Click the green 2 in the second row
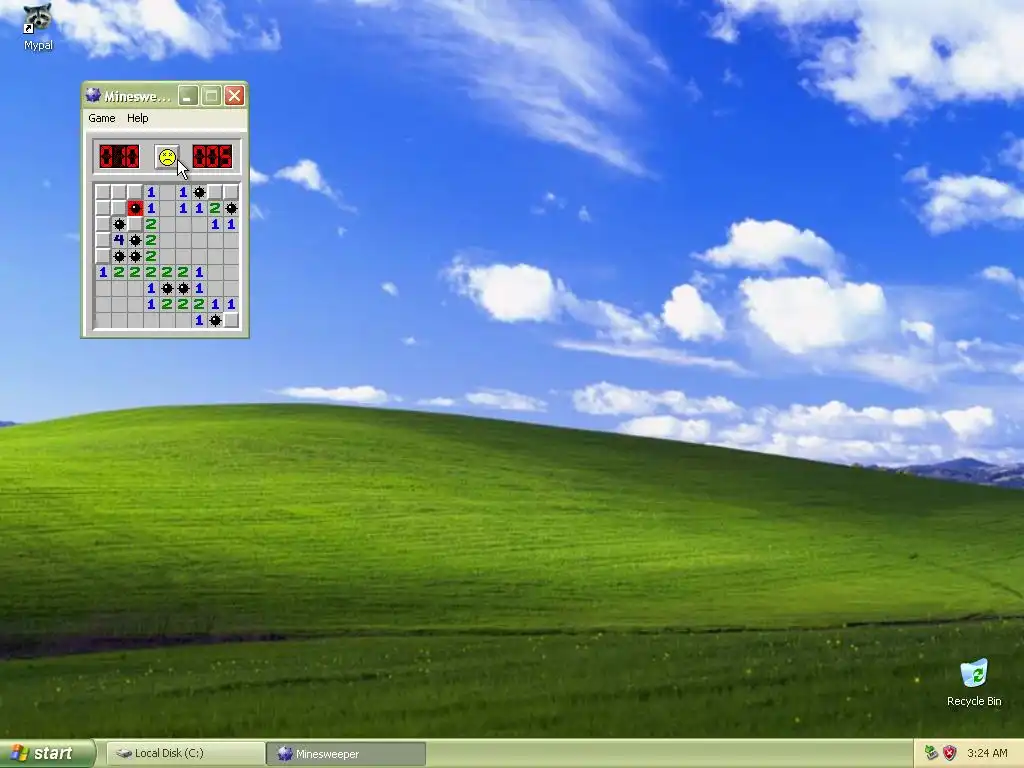Viewport: 1024px width, 768px height. coord(216,208)
